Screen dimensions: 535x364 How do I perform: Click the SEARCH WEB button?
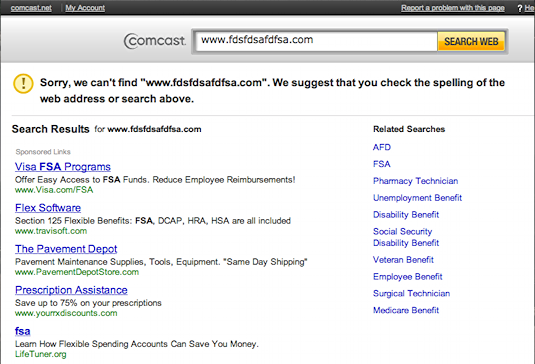471,42
